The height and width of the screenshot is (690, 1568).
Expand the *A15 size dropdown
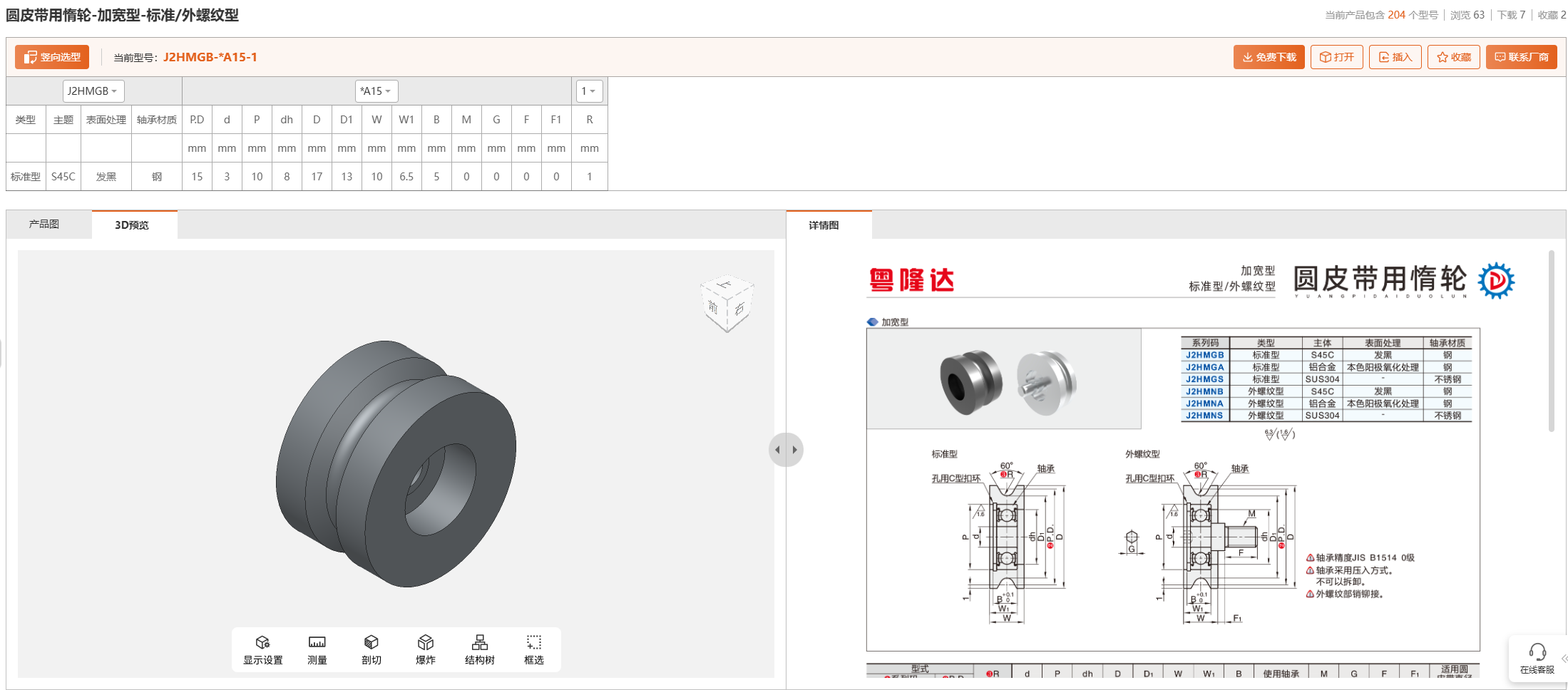point(376,91)
